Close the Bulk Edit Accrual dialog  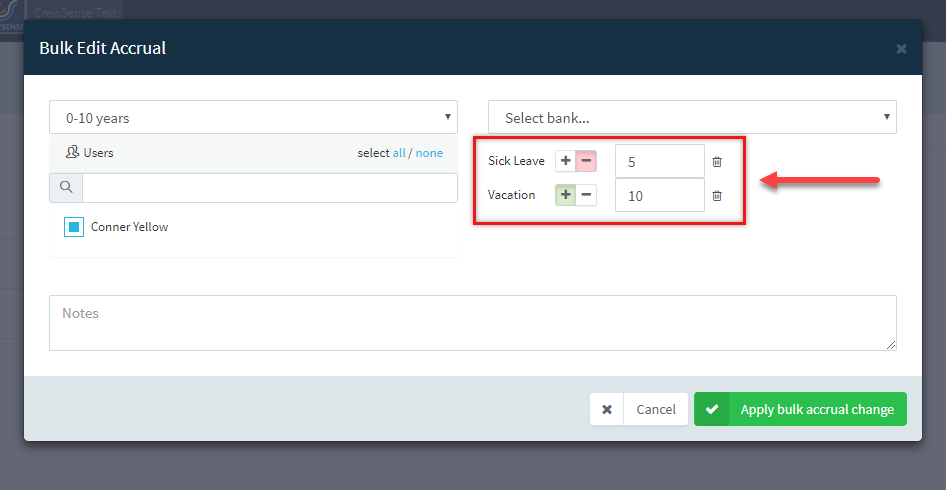(x=901, y=49)
